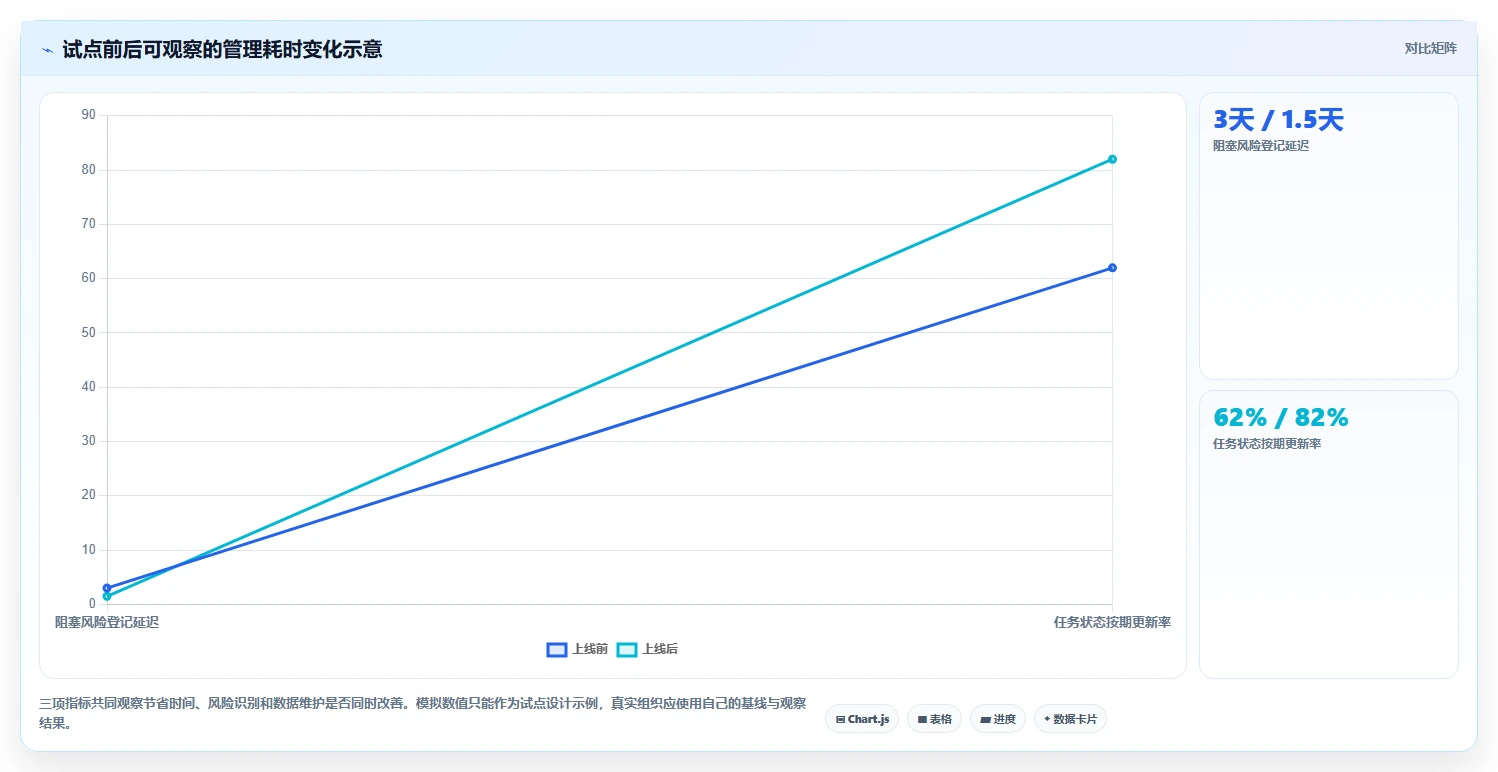1498x772 pixels.
Task: Click the 上线后 data point at 82
Action: [1112, 159]
